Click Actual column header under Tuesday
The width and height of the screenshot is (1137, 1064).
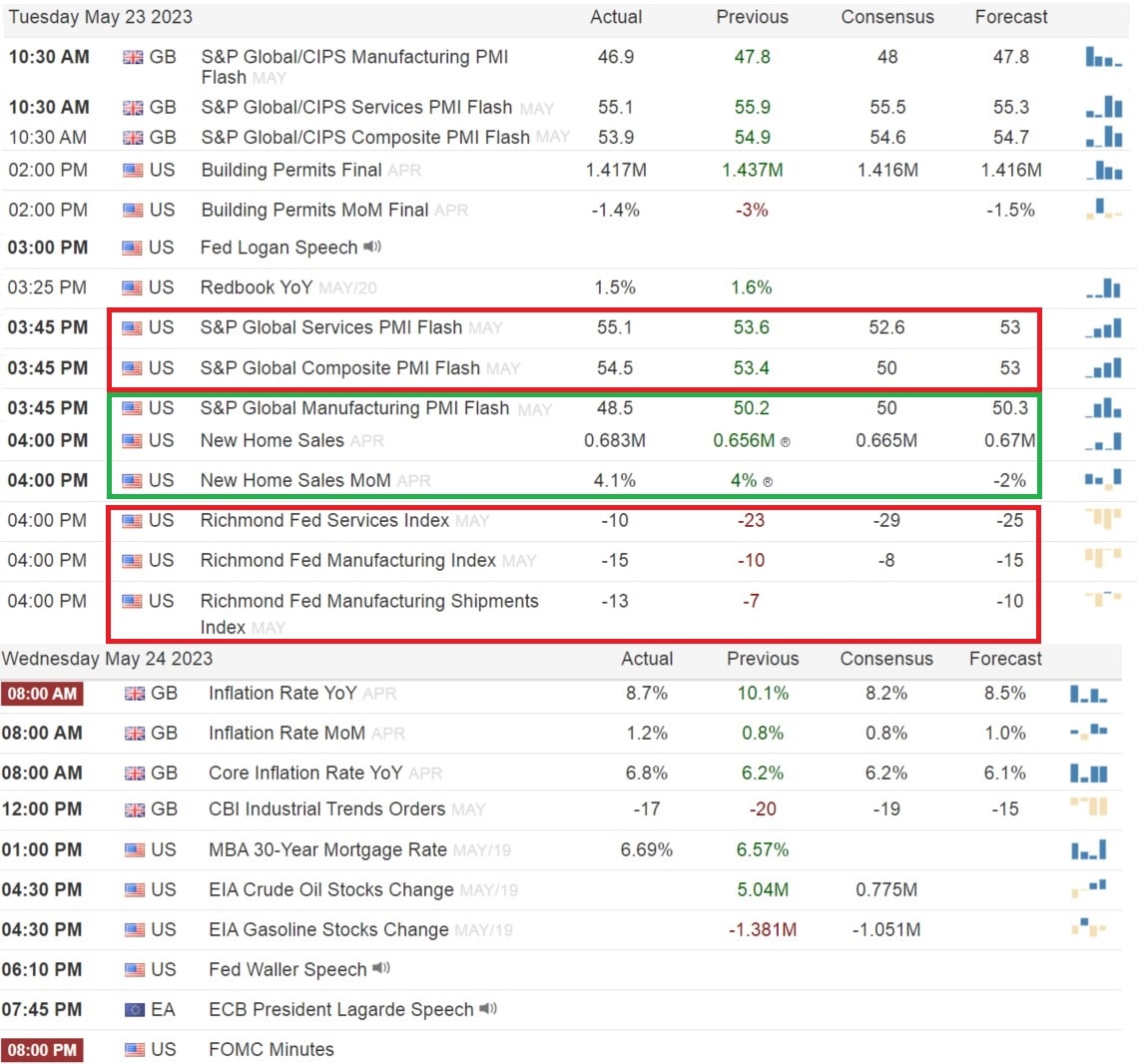coord(616,17)
